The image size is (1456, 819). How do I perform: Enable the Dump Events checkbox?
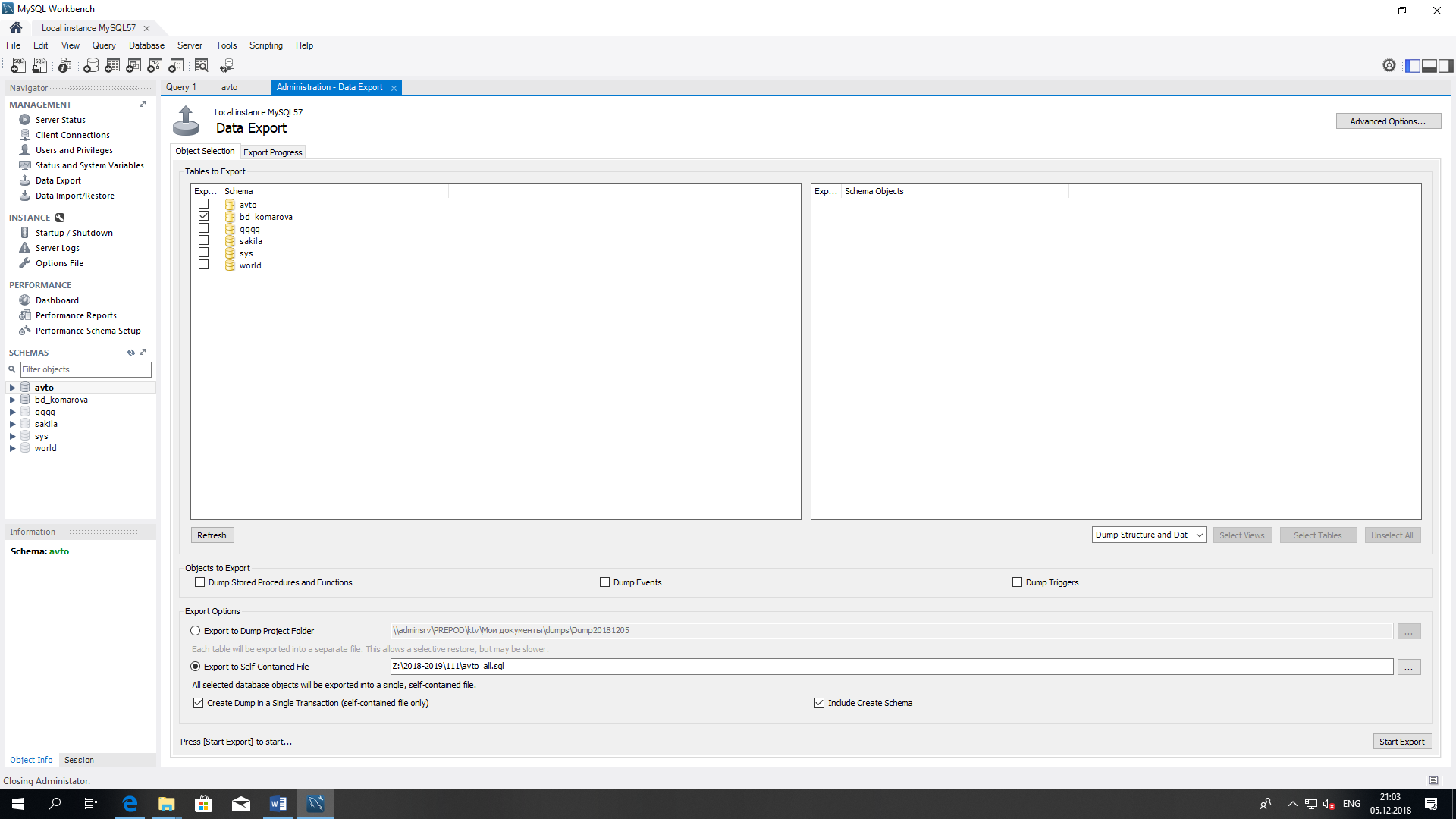tap(604, 582)
